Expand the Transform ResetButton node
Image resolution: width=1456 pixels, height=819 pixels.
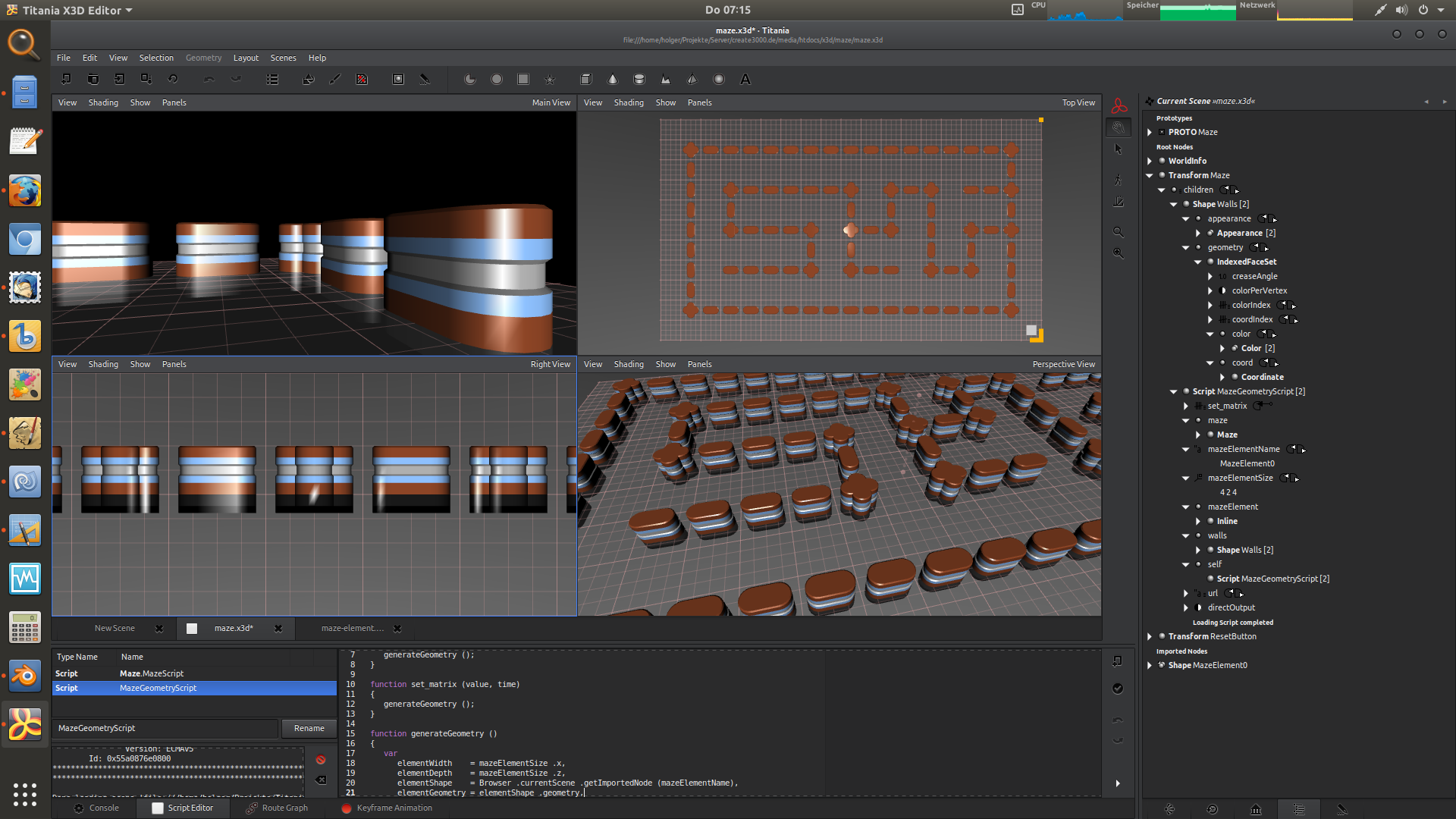[x=1150, y=636]
